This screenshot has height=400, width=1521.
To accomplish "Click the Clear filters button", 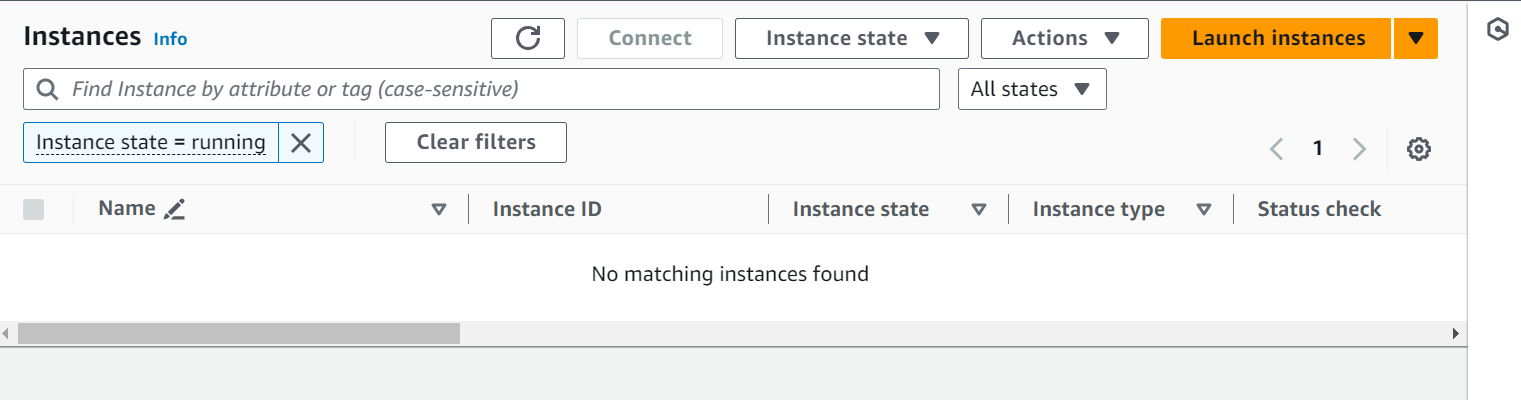I will coord(476,142).
